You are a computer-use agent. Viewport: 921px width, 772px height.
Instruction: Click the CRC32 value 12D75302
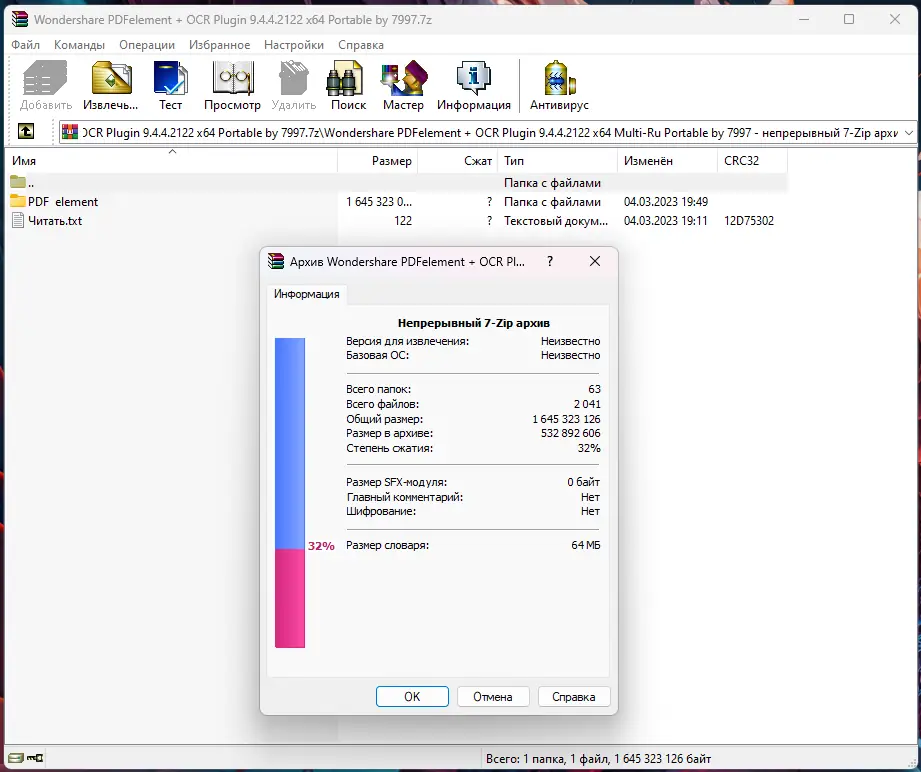[x=749, y=221]
